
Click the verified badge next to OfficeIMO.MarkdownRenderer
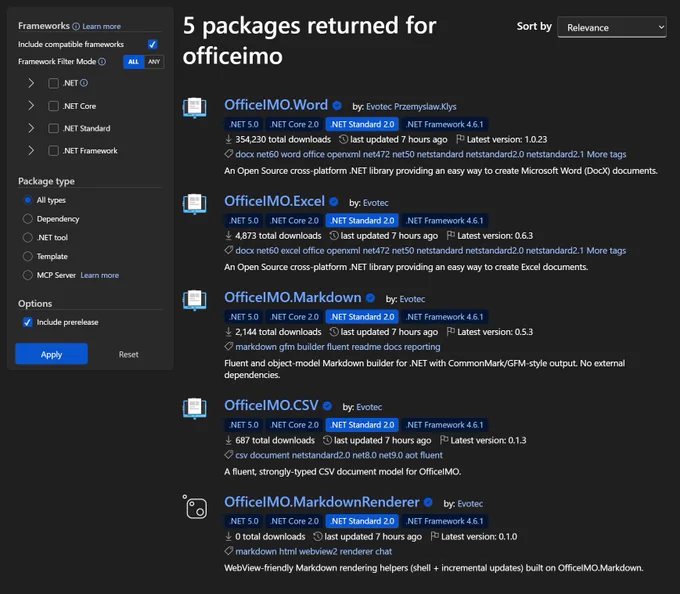[428, 502]
